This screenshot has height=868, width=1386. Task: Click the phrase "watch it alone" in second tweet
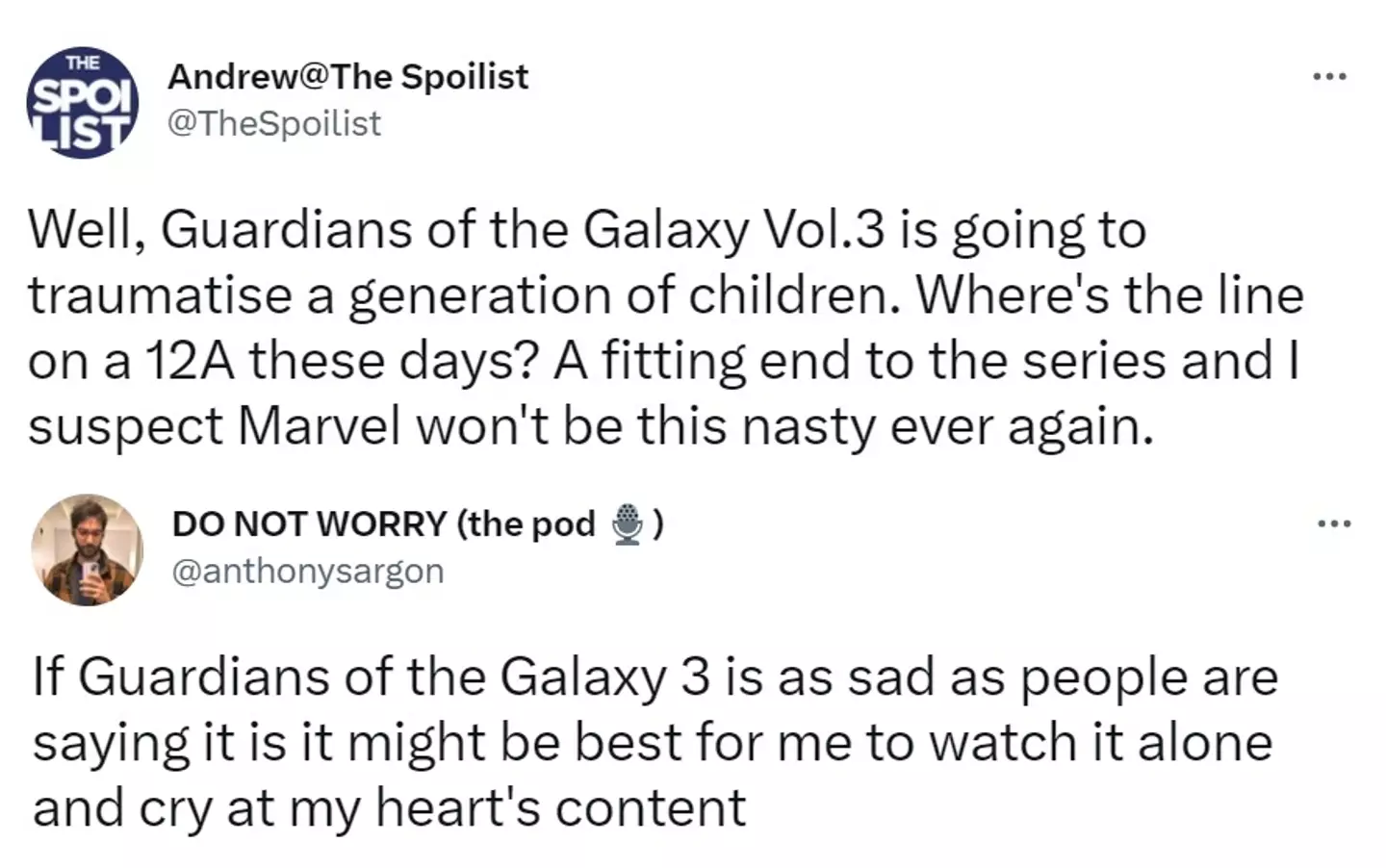(1101, 743)
